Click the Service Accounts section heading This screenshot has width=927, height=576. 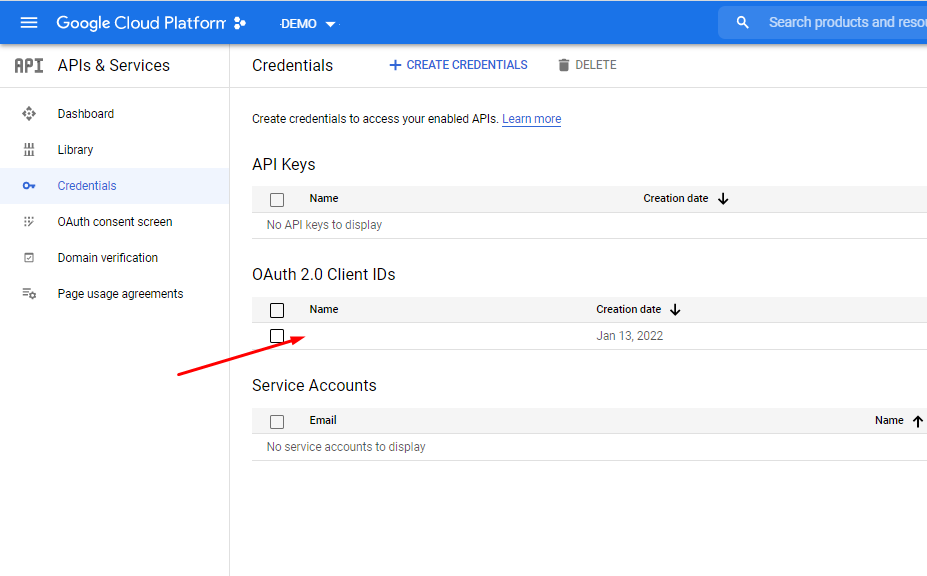(314, 386)
